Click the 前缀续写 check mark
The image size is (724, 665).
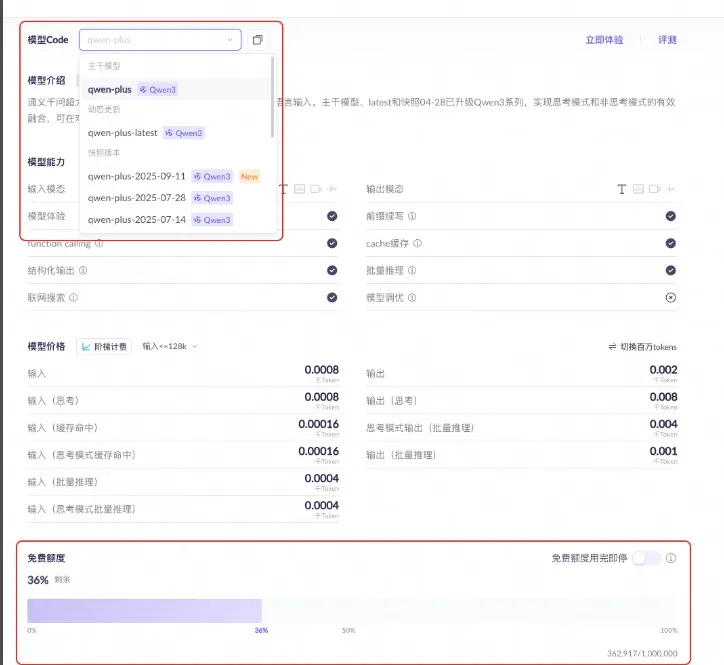pyautogui.click(x=671, y=216)
